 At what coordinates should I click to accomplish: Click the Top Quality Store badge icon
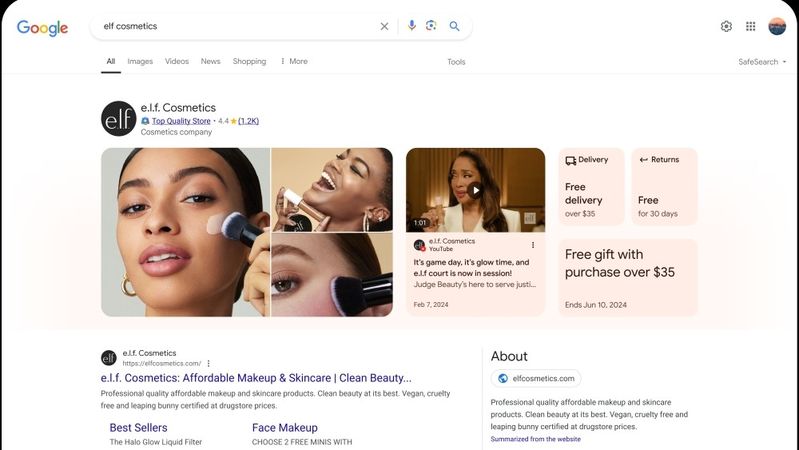coord(145,121)
